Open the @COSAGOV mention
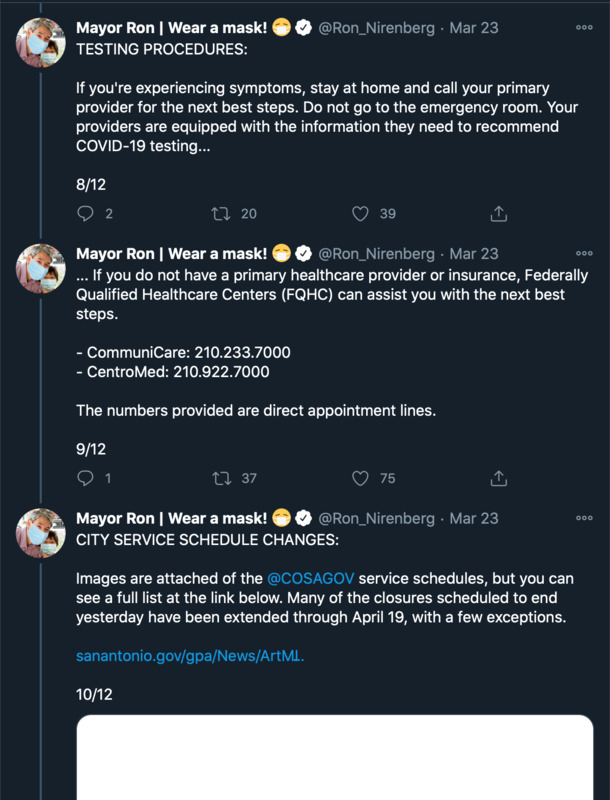Screen dimensions: 610x800 312,579
